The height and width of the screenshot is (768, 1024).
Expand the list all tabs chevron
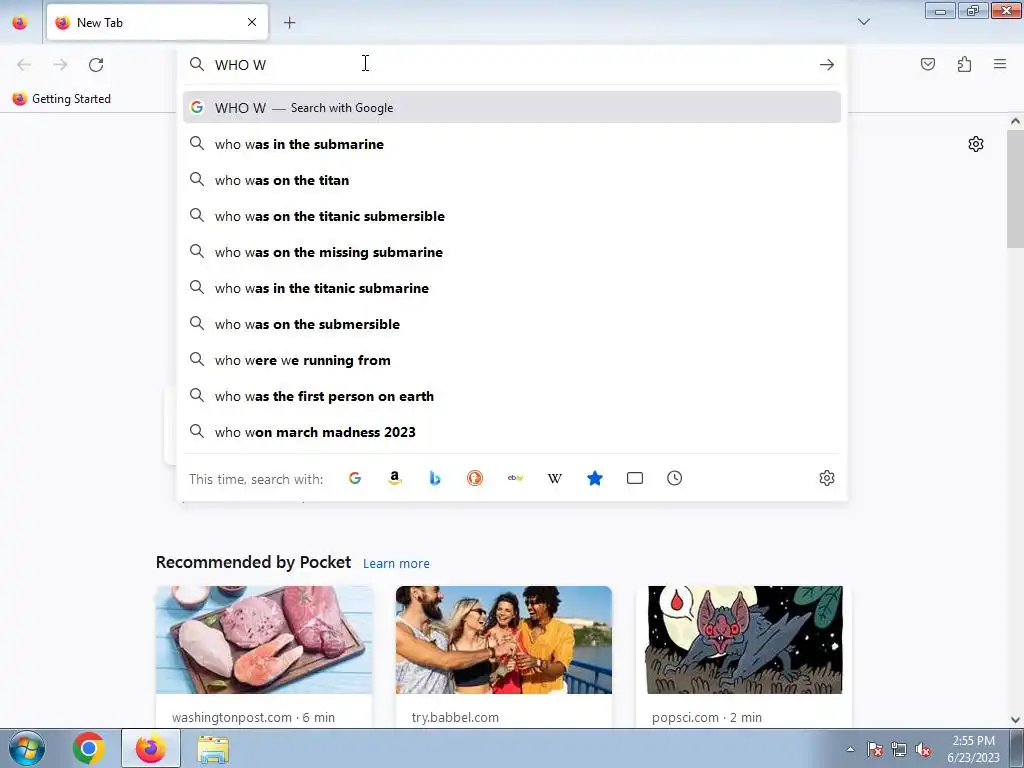pyautogui.click(x=863, y=22)
